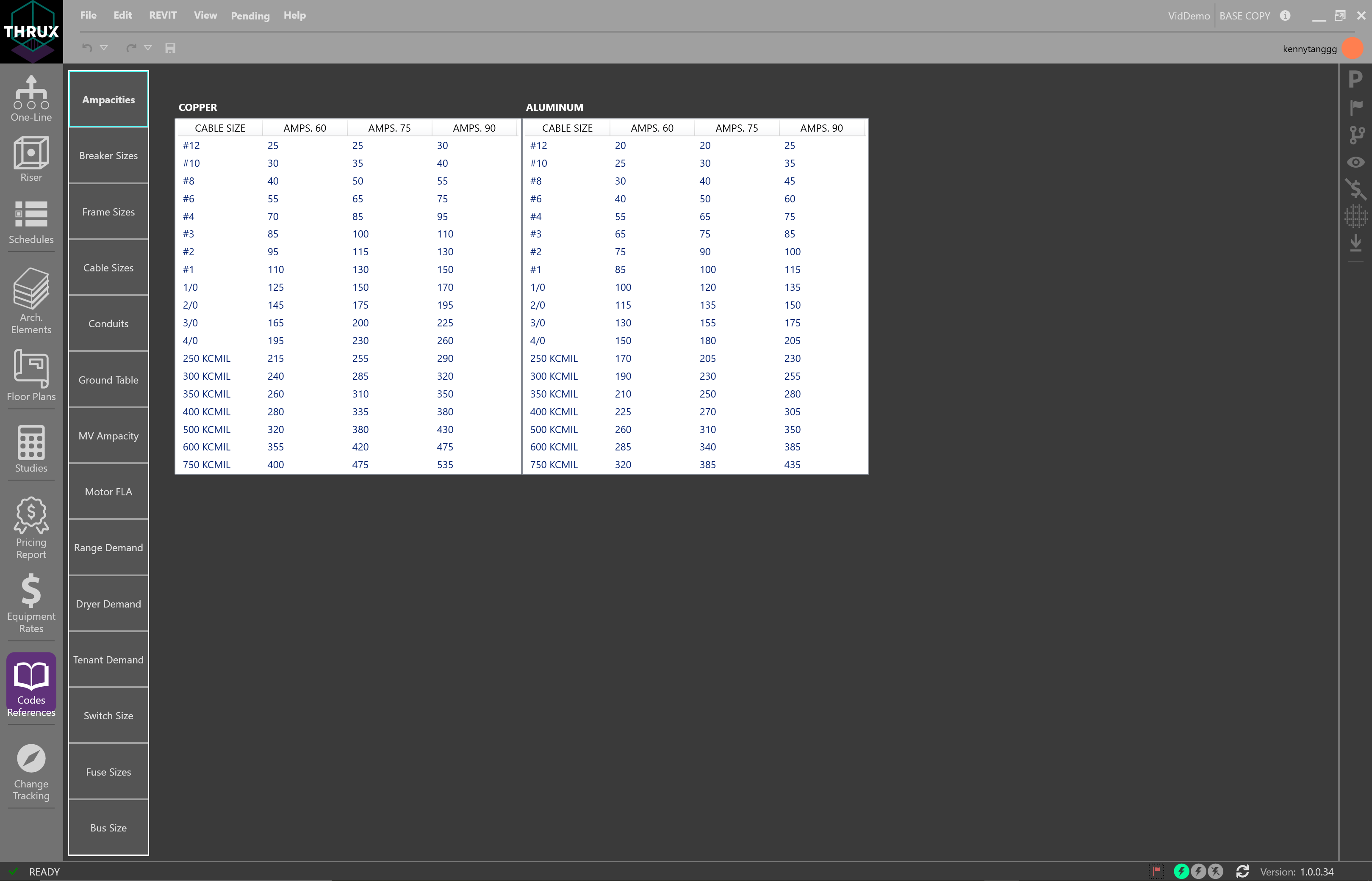The height and width of the screenshot is (881, 1372).
Task: Expand the redo history dropdown arrow
Action: pos(148,48)
